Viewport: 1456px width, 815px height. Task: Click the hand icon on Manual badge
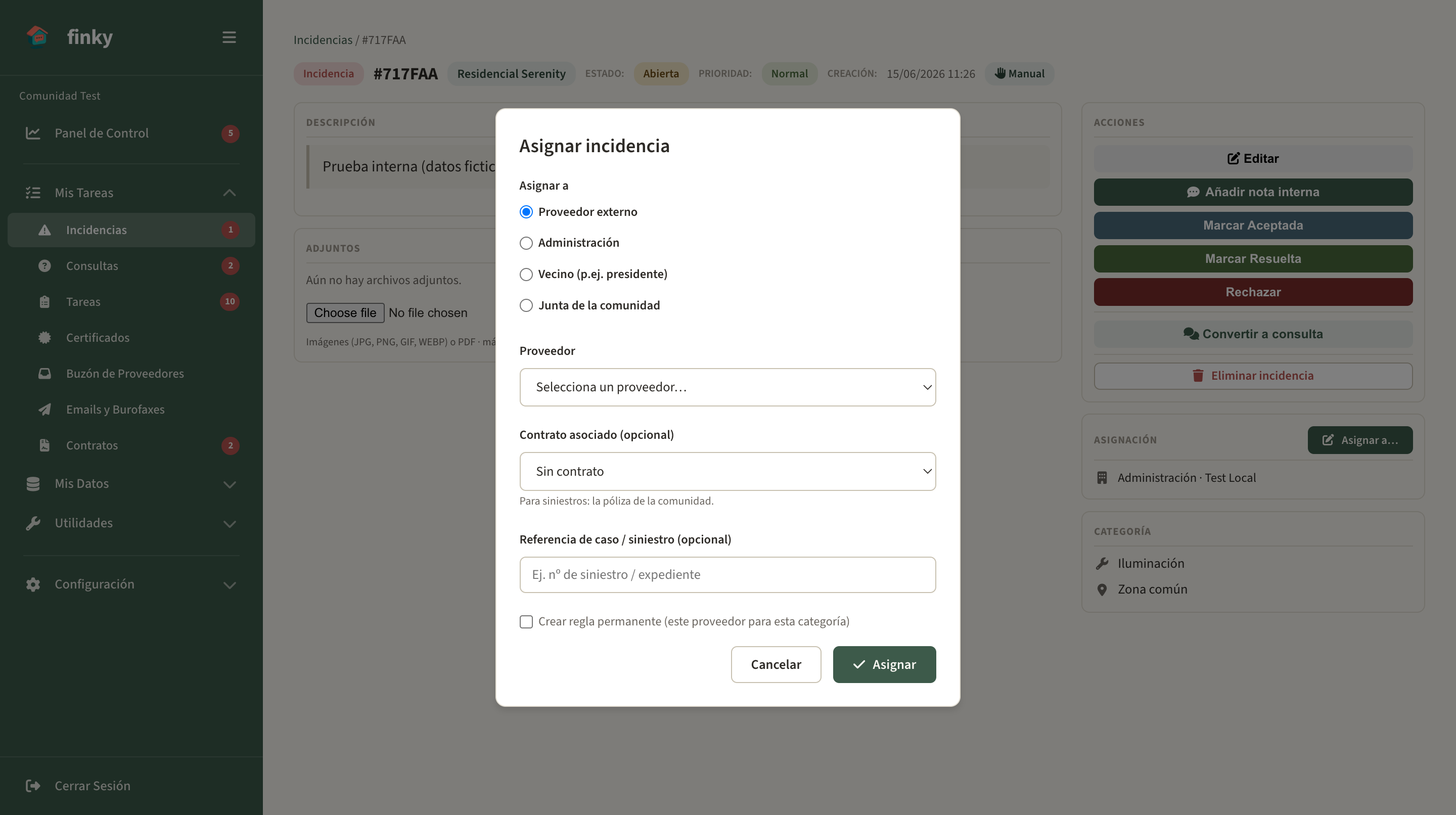point(1000,73)
